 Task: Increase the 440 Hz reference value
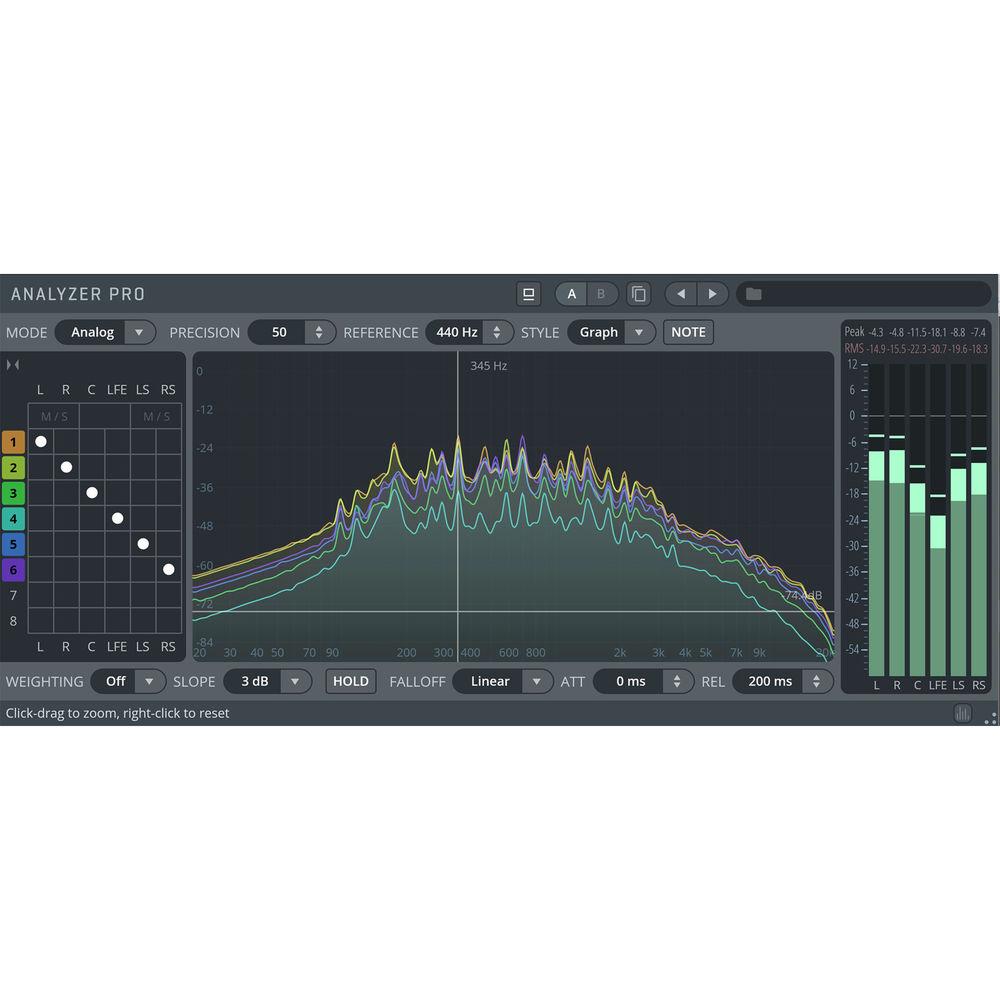496,327
